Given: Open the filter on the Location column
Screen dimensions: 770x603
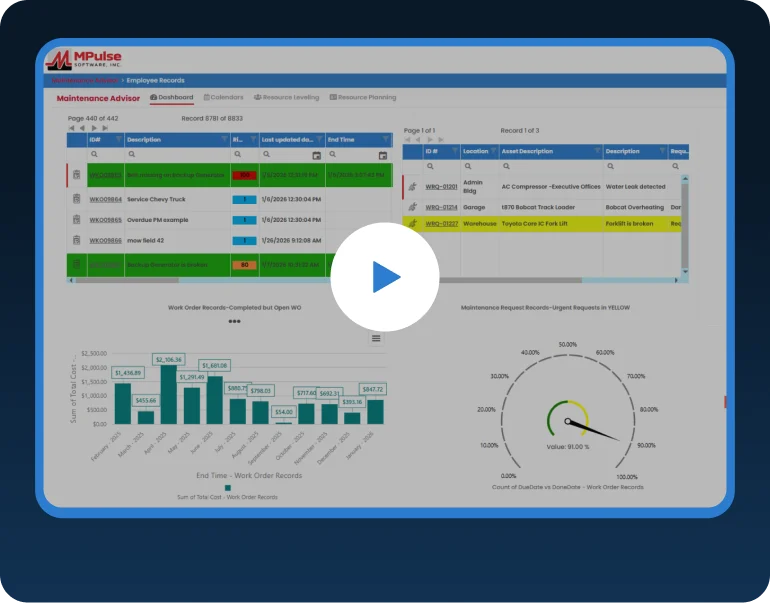Looking at the screenshot, I should [x=494, y=151].
